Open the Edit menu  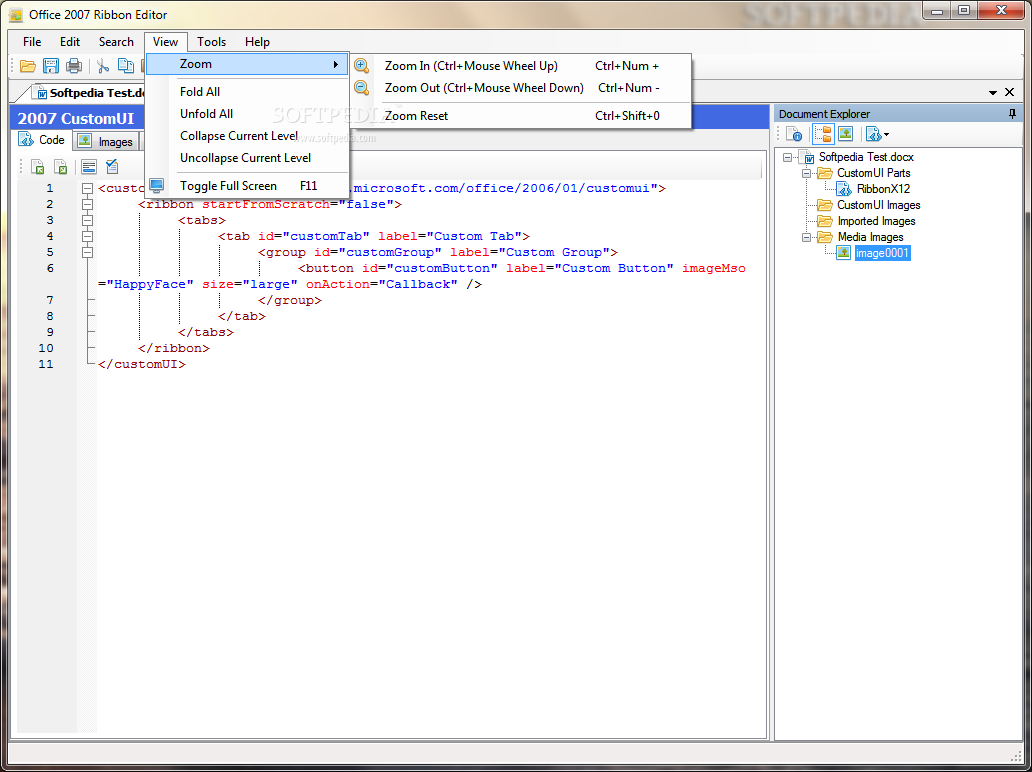point(70,41)
